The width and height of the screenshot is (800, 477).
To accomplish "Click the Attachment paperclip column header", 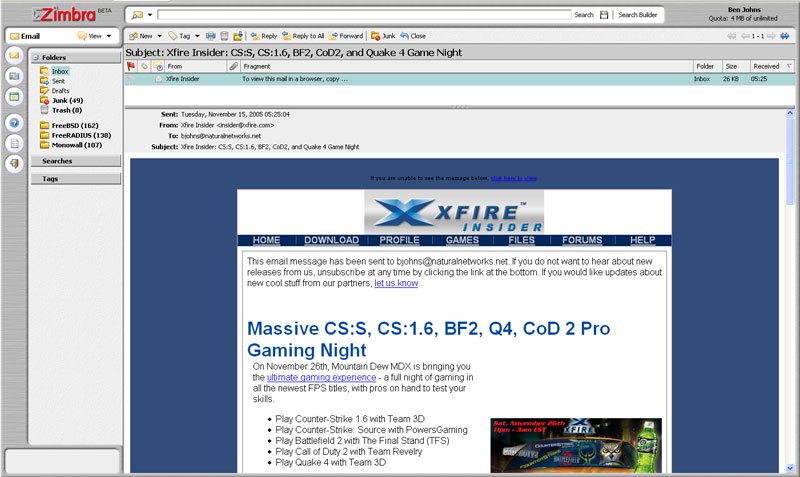I will pos(234,66).
